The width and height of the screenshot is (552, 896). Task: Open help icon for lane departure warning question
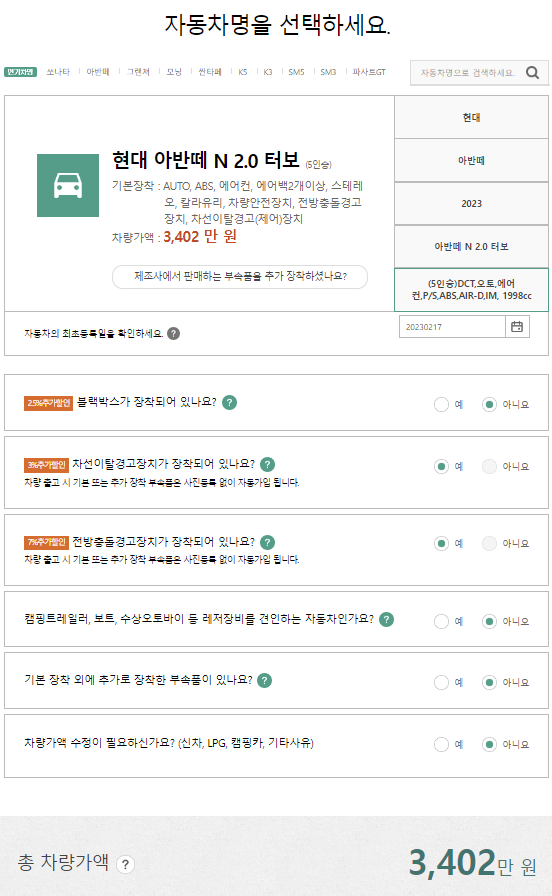tap(267, 465)
